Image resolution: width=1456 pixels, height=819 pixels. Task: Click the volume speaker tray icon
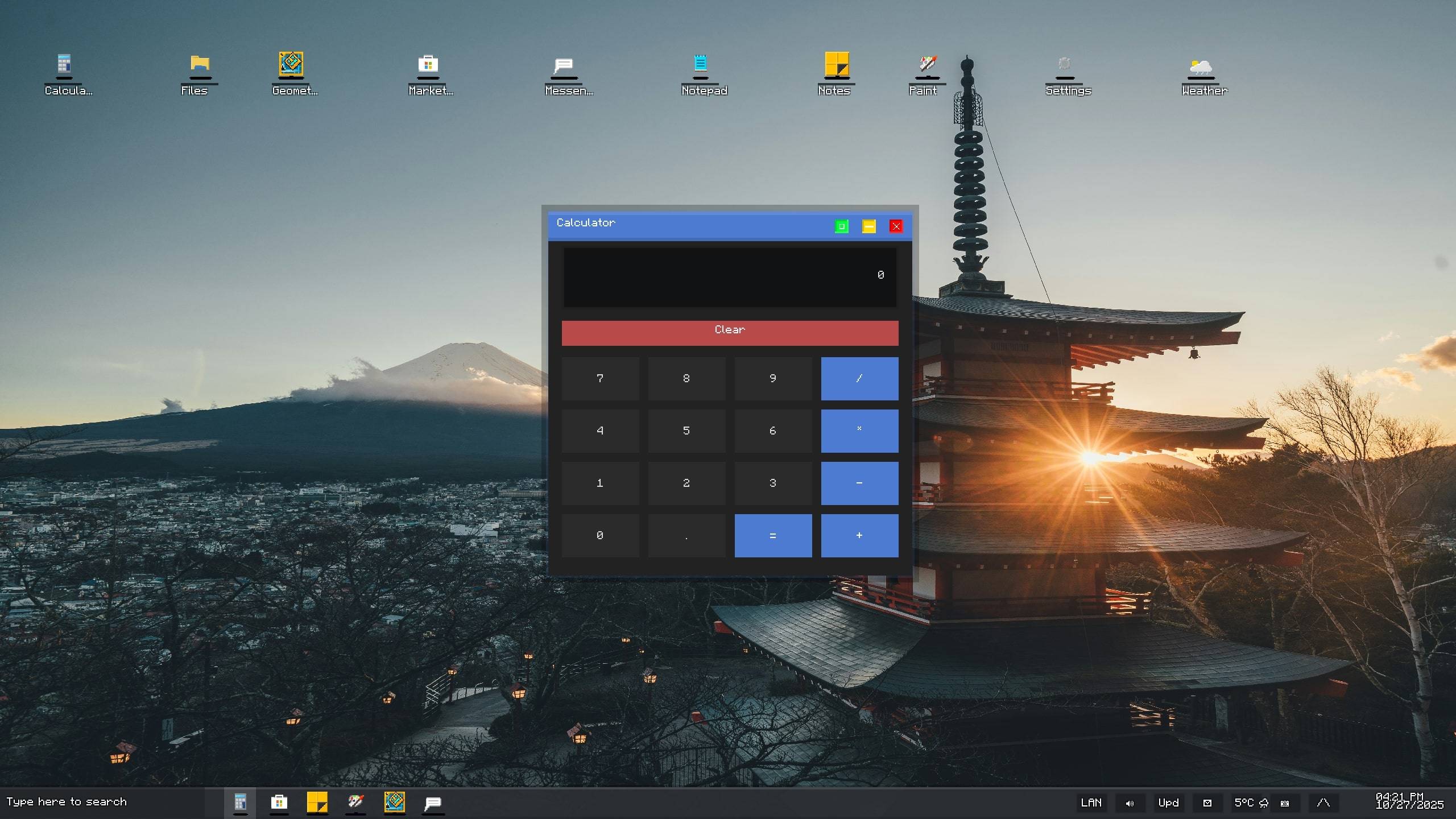pyautogui.click(x=1130, y=803)
